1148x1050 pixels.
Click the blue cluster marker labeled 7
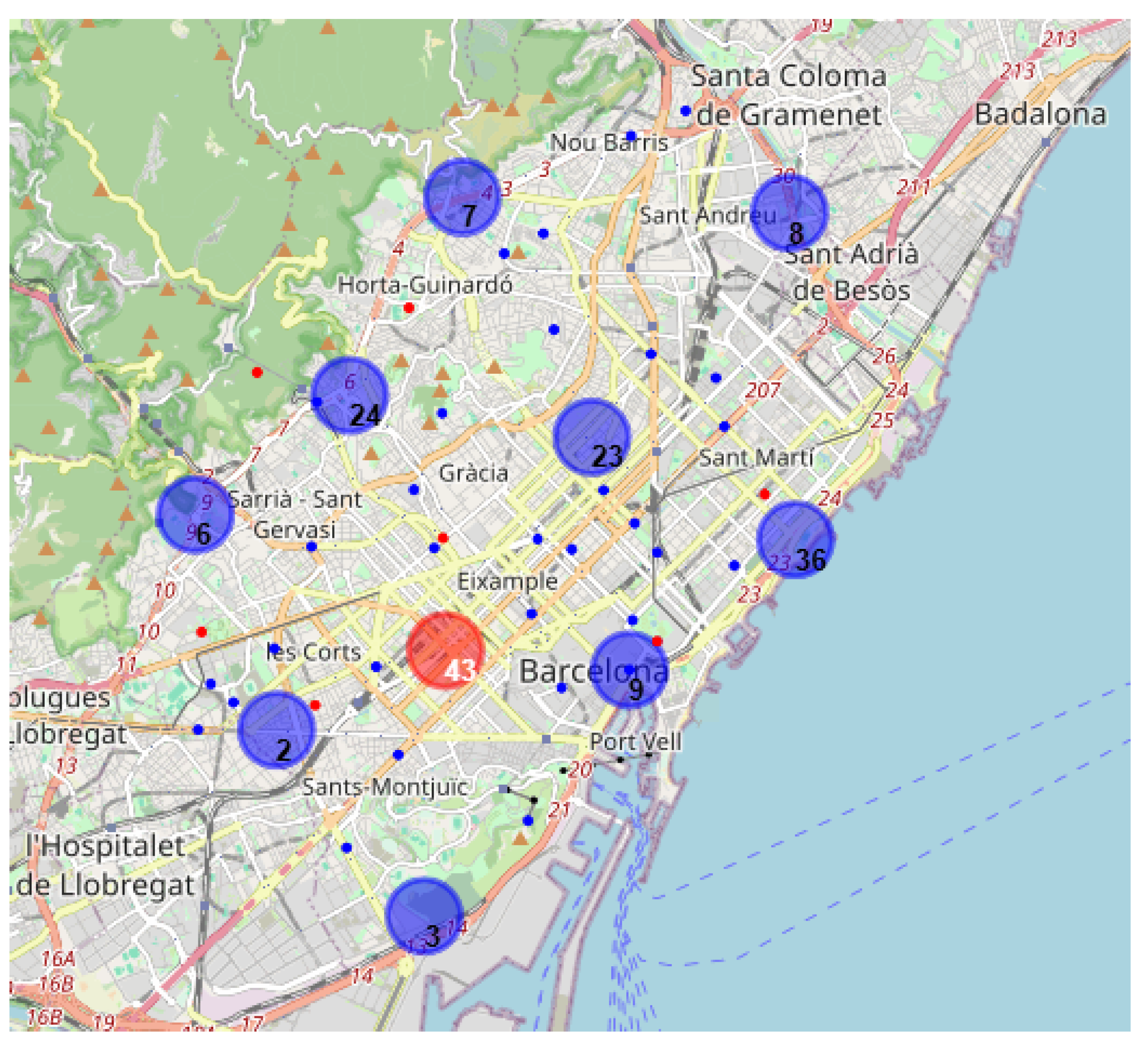[x=462, y=197]
